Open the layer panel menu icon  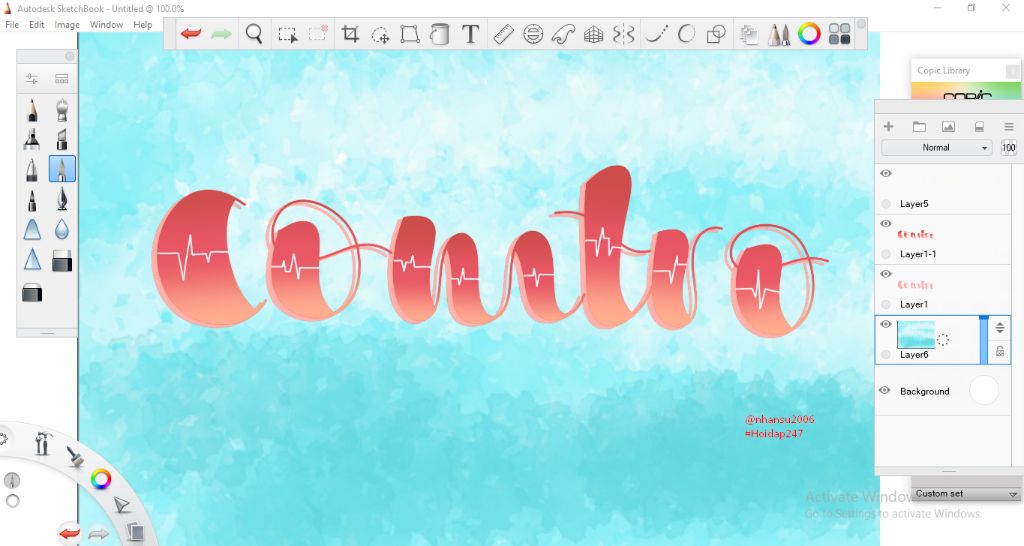[x=1009, y=127]
